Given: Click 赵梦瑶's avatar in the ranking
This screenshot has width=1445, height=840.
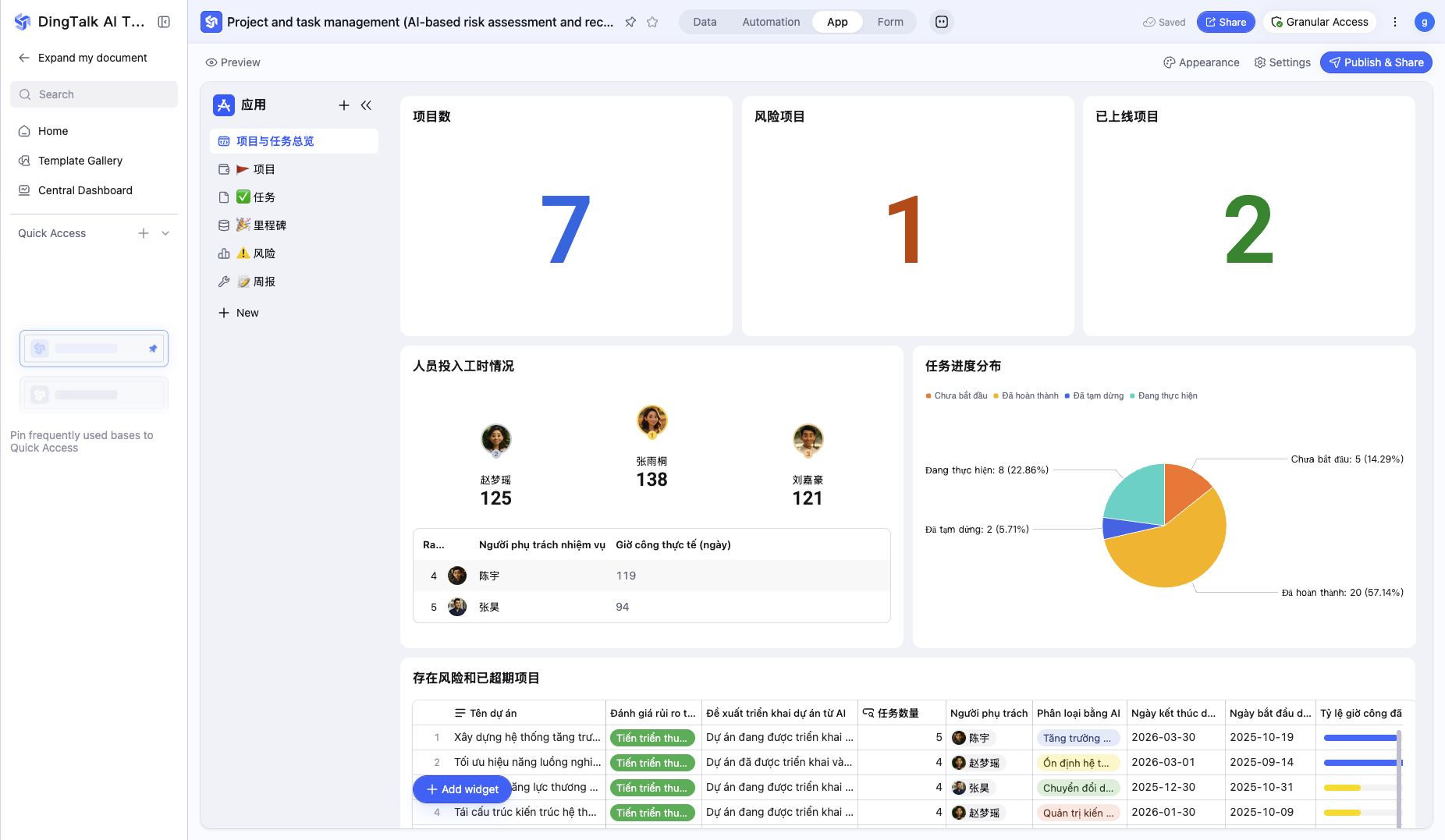Looking at the screenshot, I should (495, 440).
